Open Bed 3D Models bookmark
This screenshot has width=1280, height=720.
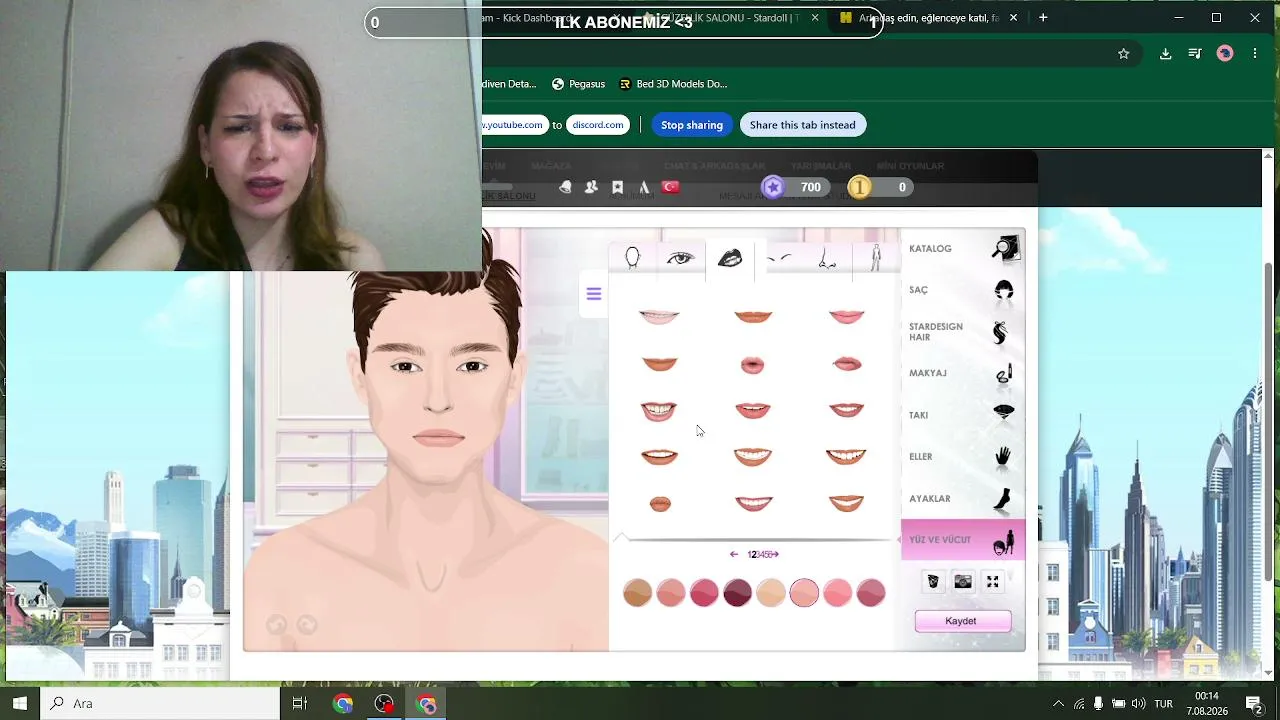673,84
